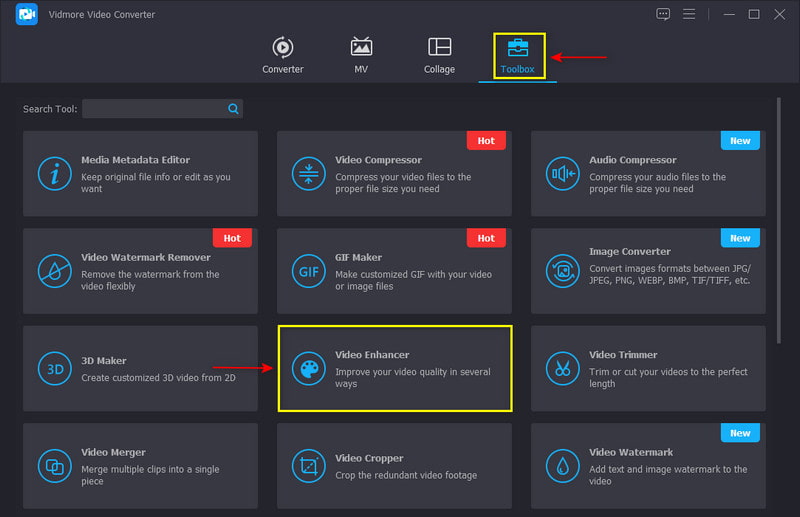Click 'Compress your audio files' description
This screenshot has height=517, width=800.
[x=657, y=183]
